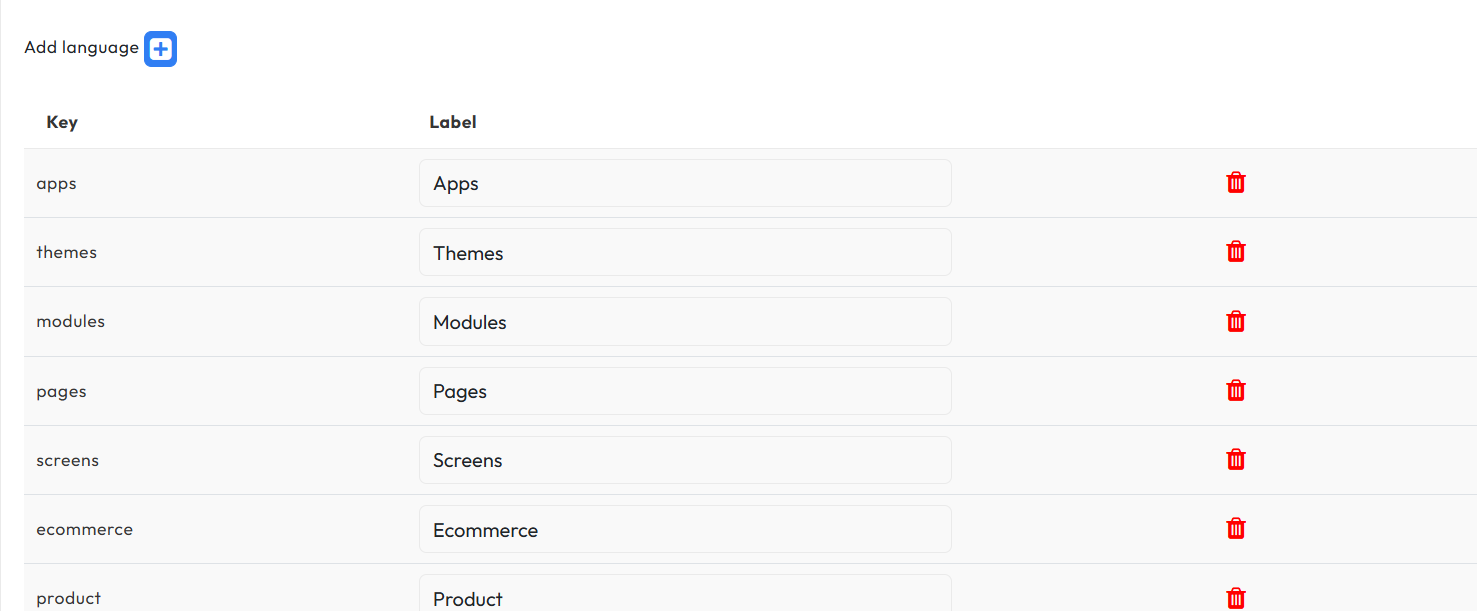
Task: Remove the product entry with trash icon
Action: coord(1236,598)
